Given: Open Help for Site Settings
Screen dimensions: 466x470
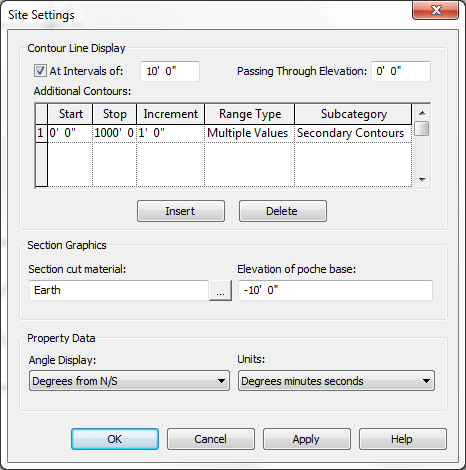Looking at the screenshot, I should 403,439.
